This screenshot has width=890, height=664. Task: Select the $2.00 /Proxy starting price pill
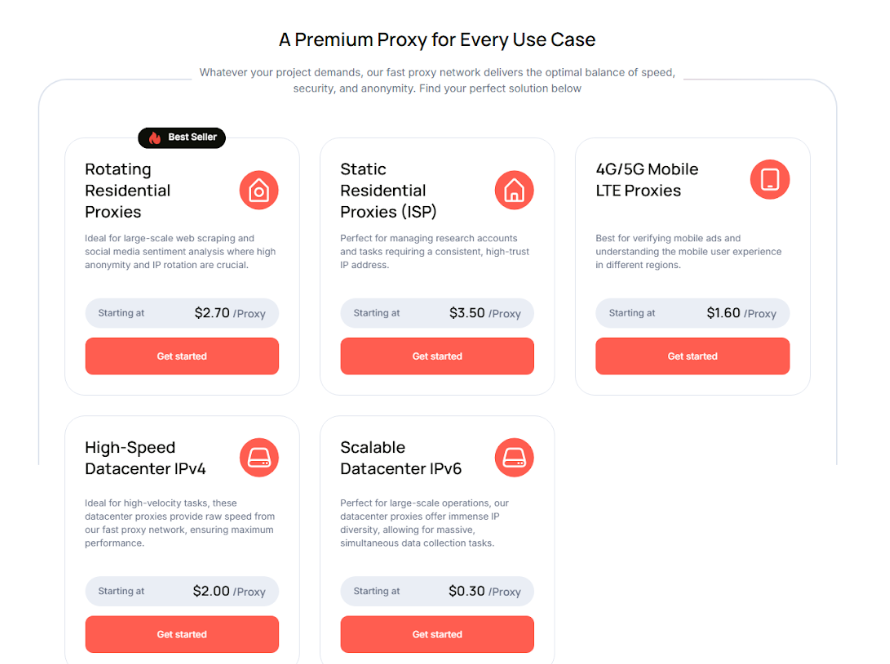coord(182,591)
